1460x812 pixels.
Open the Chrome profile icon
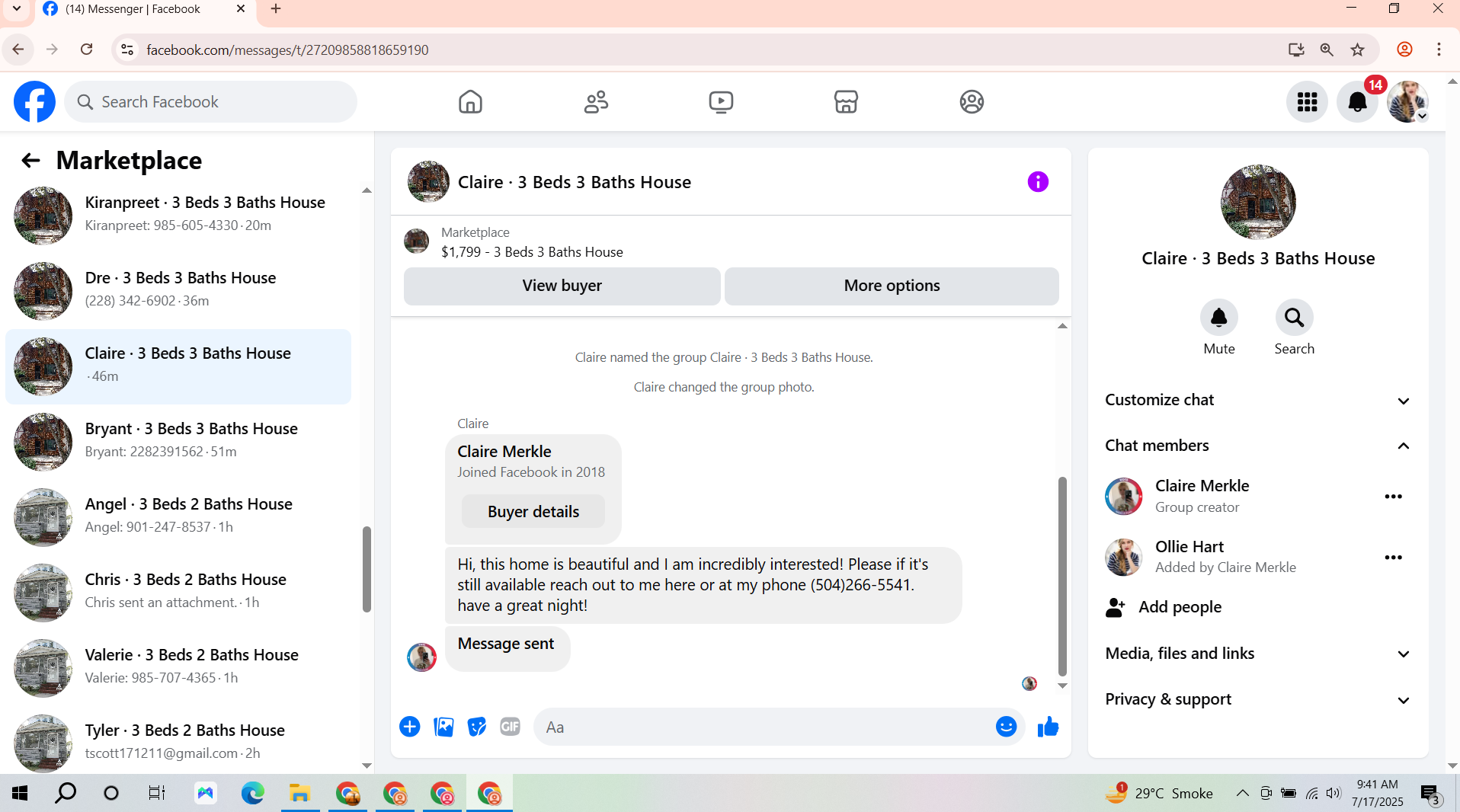point(1404,50)
